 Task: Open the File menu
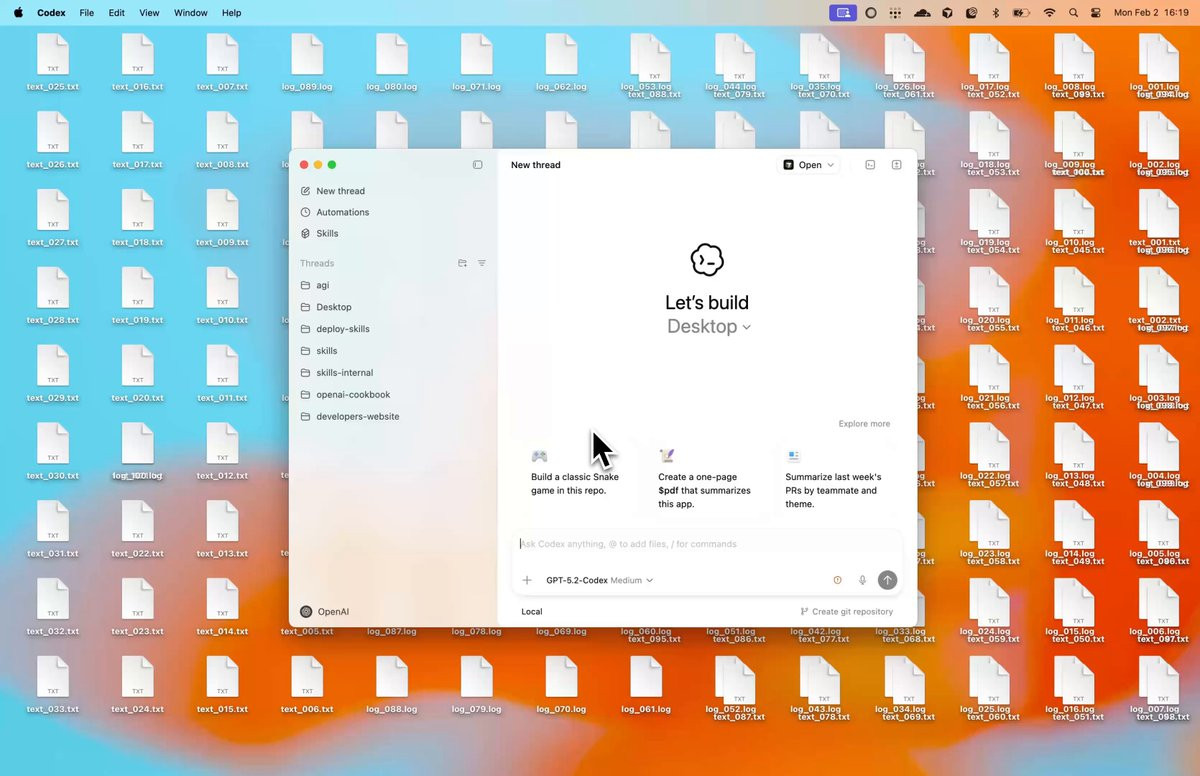[87, 13]
